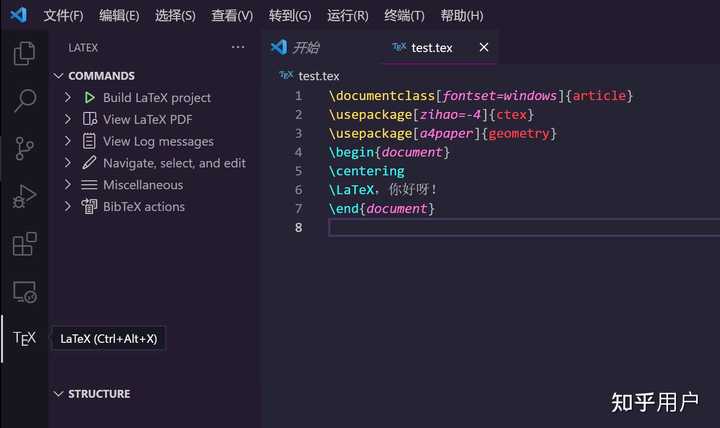
Task: Open the Search view icon
Action: [25, 101]
